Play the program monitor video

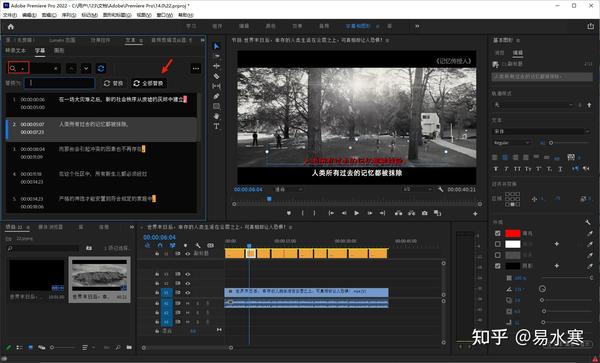[x=357, y=213]
